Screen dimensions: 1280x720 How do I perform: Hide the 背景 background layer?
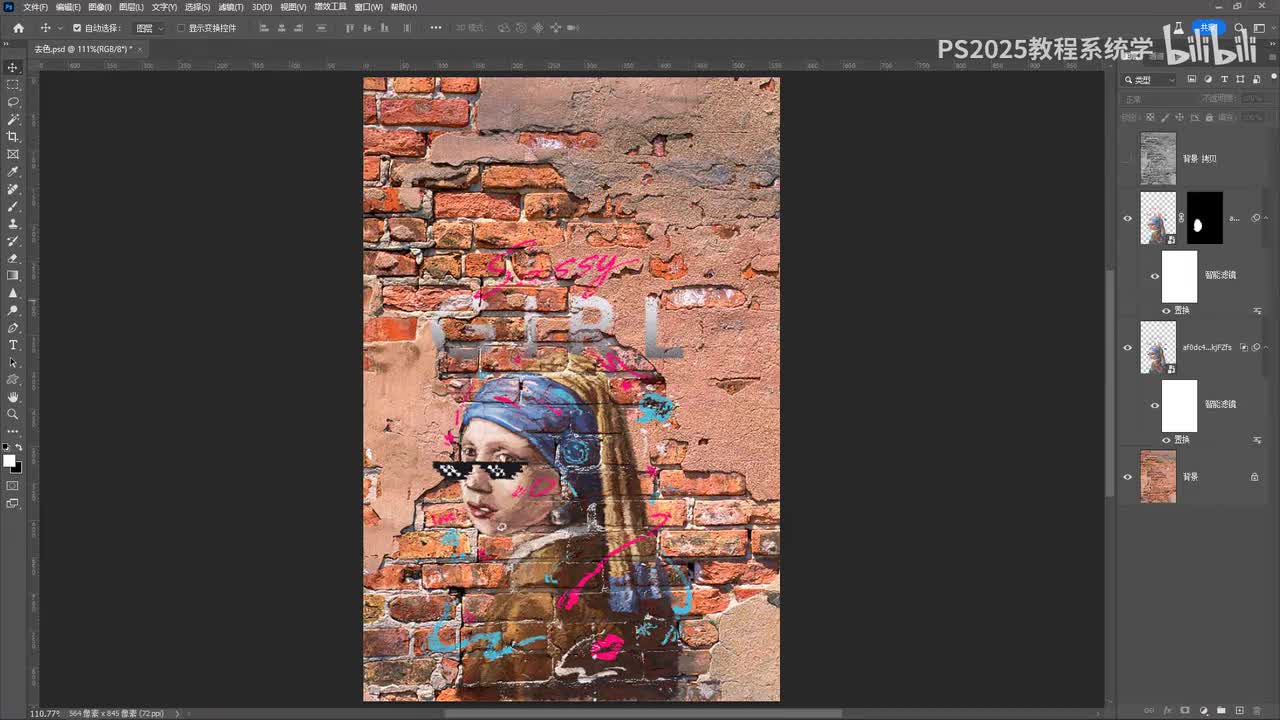pos(1128,477)
